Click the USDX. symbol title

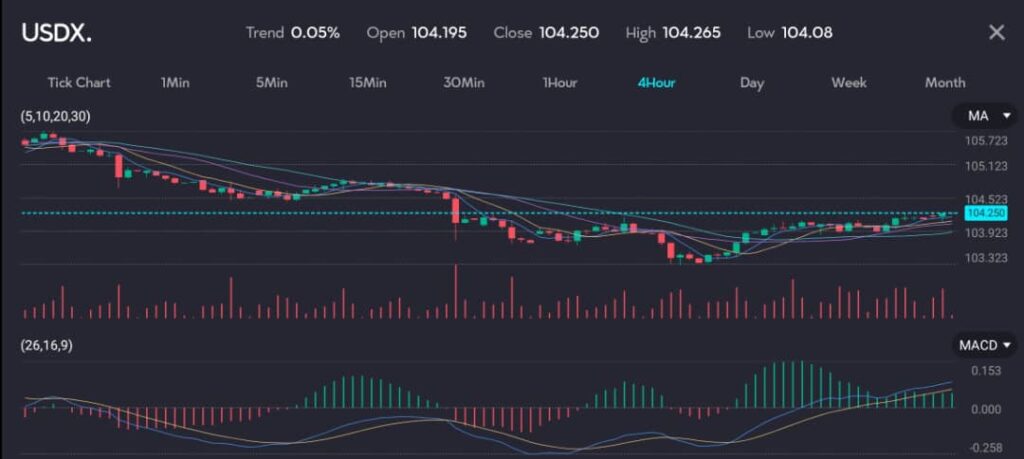(x=57, y=32)
